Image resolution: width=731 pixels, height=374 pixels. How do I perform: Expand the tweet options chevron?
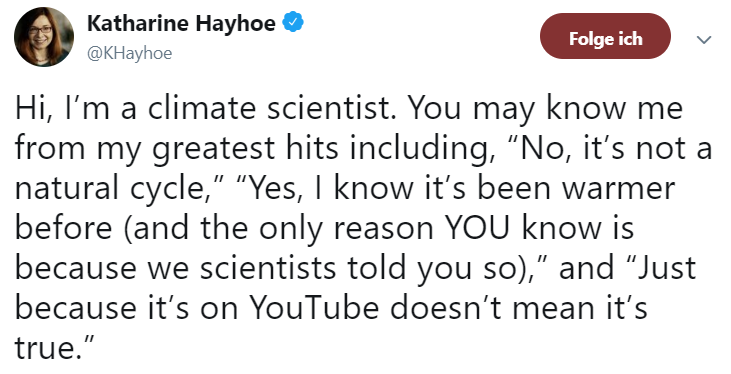(703, 40)
